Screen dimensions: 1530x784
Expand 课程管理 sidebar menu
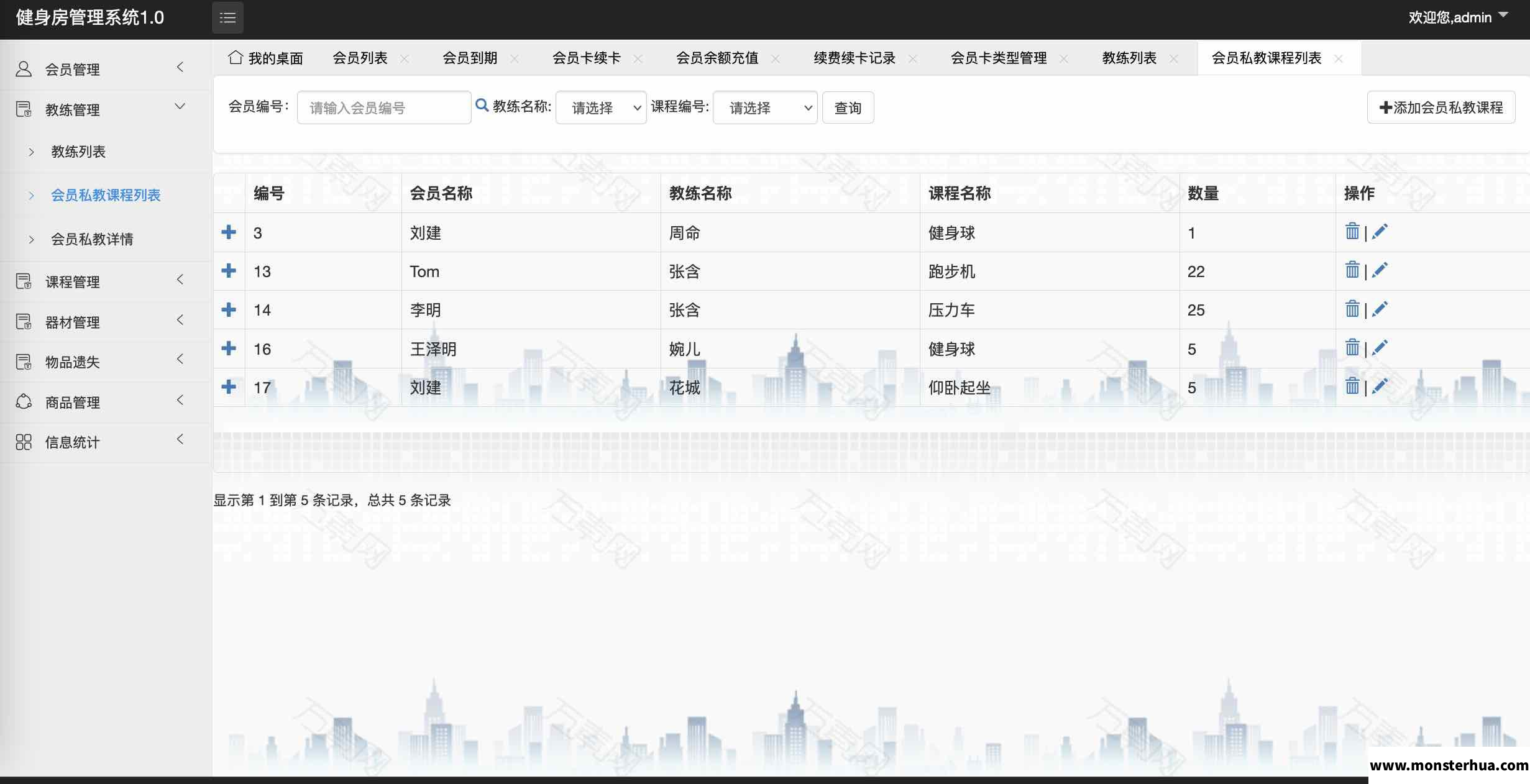coord(106,281)
